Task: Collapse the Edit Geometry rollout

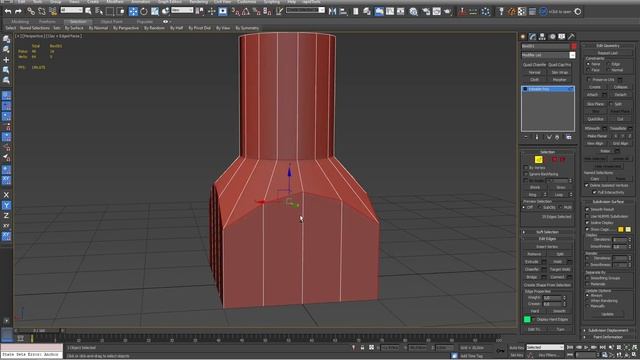Action: tap(608, 46)
